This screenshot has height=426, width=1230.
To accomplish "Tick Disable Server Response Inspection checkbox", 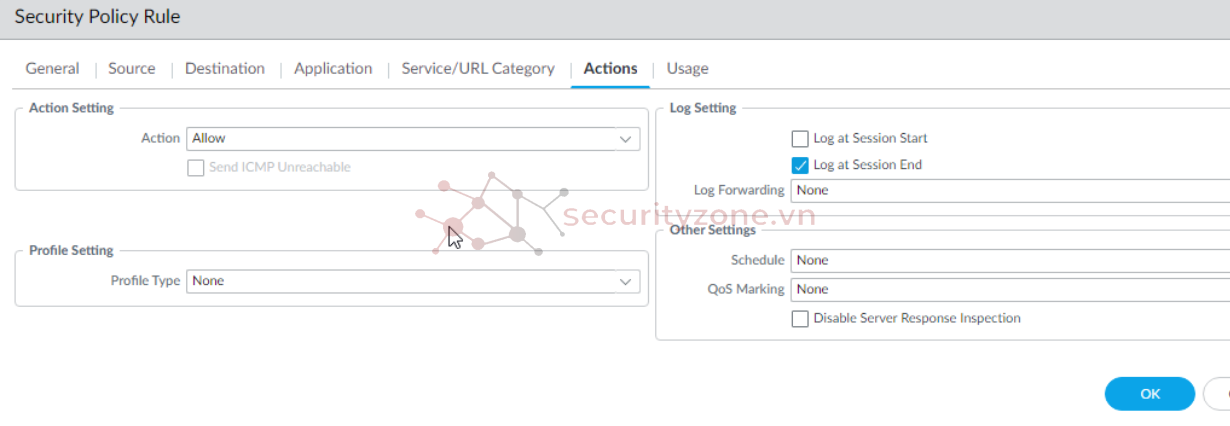I will [800, 319].
